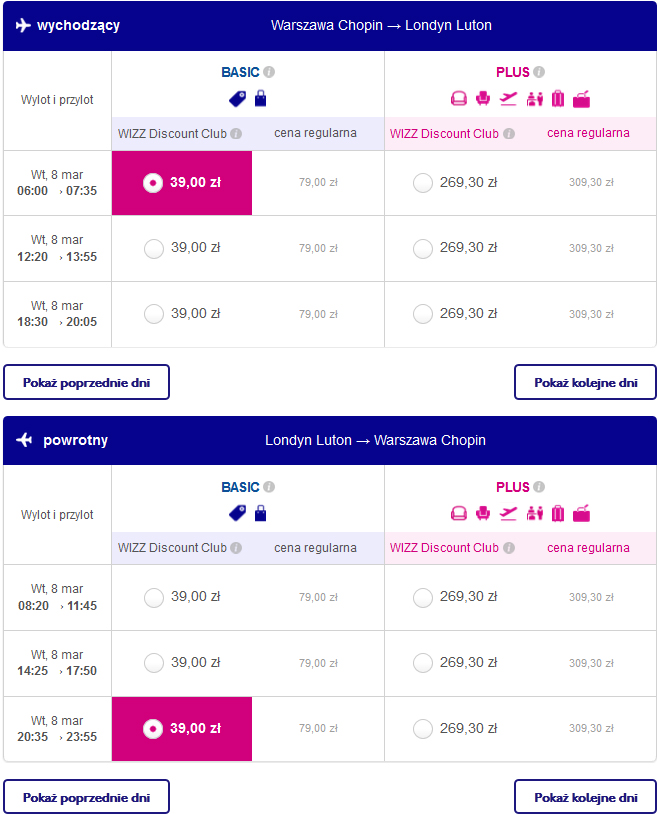The height and width of the screenshot is (814, 657).
Task: Click the airplane takeoff icon in outbound PLUS
Action: tap(508, 98)
